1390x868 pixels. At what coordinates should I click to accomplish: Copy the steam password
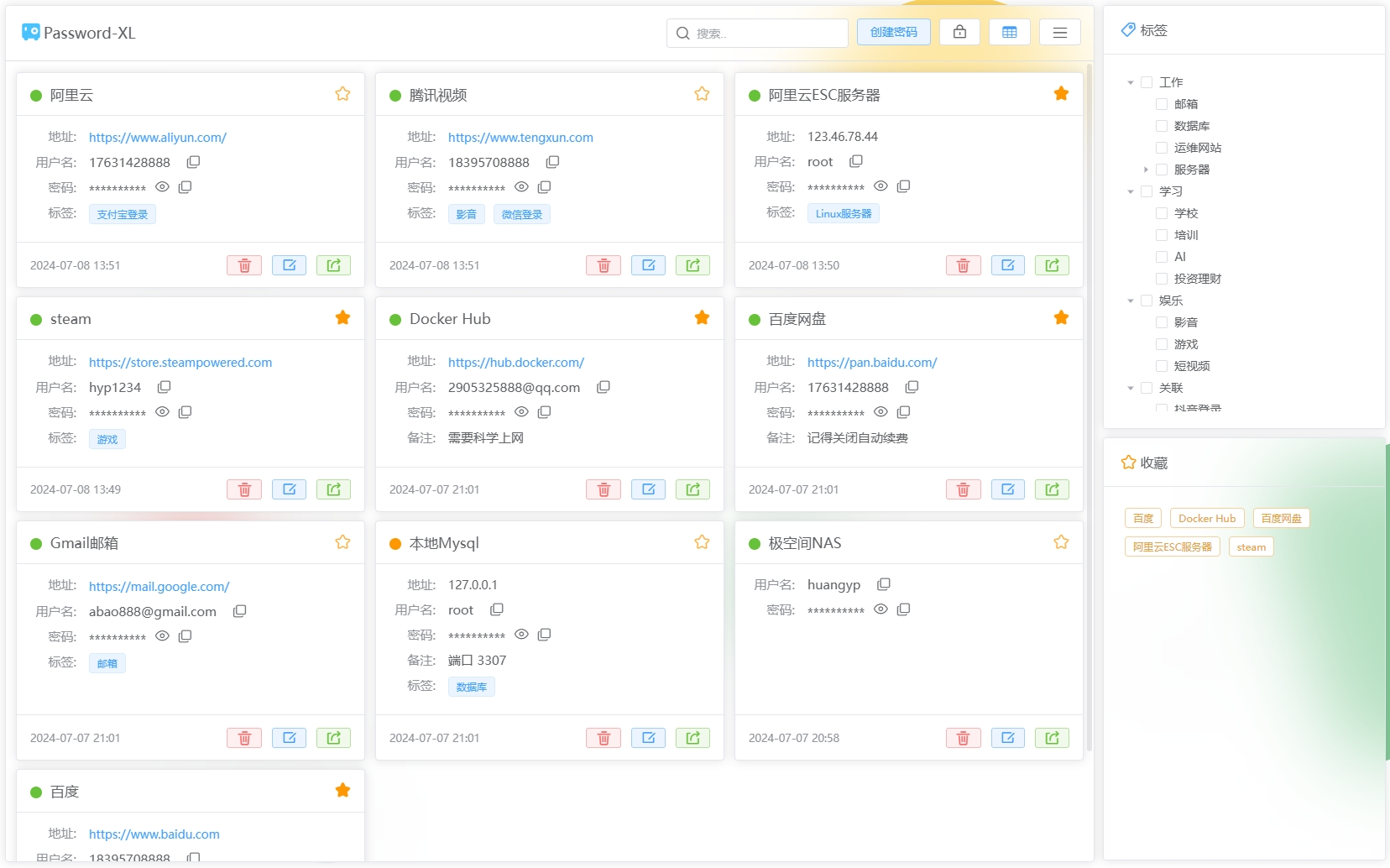(x=186, y=411)
